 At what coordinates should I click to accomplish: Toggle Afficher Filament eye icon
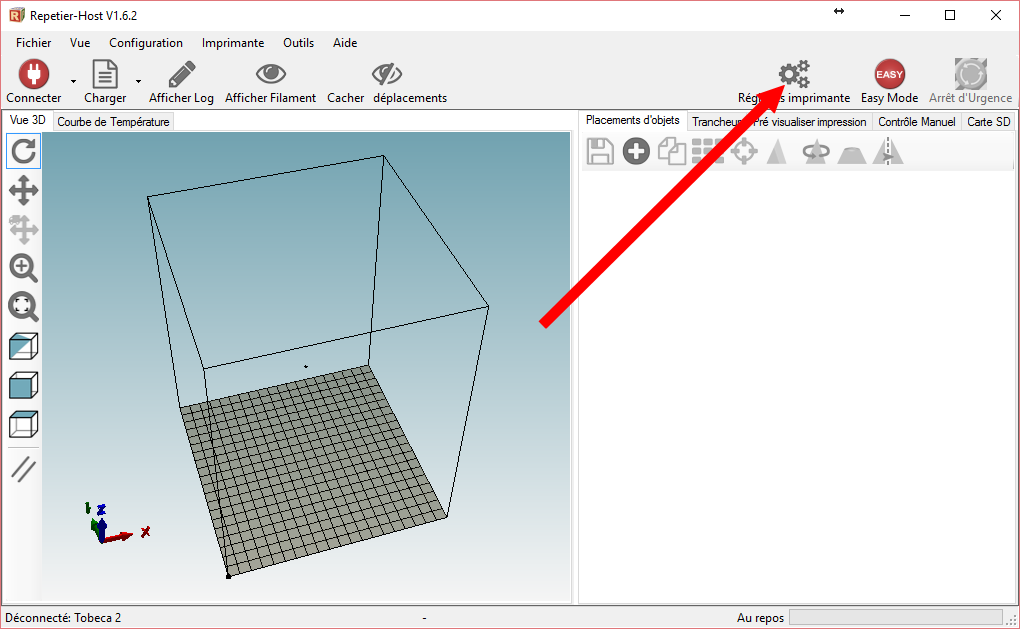(x=271, y=74)
